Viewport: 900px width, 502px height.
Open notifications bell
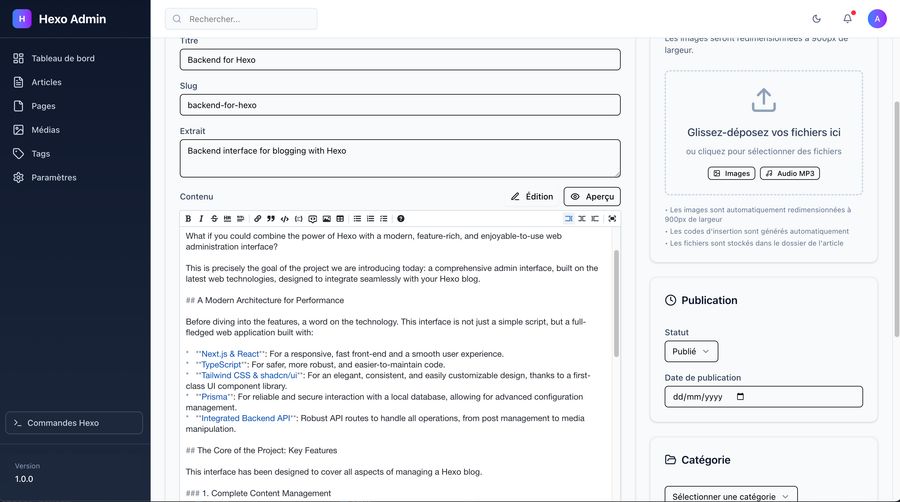point(848,19)
